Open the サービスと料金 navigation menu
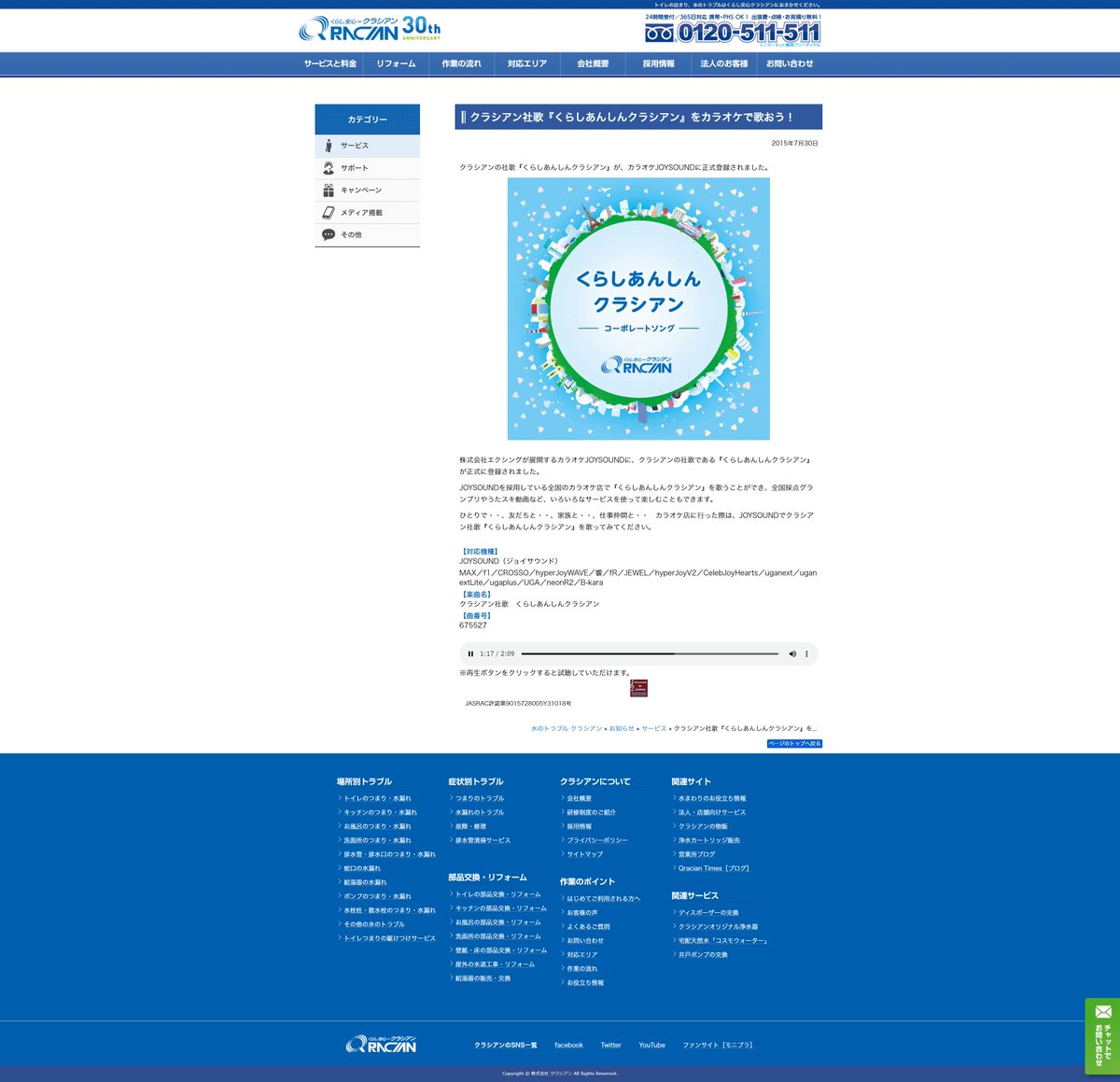Screen dimensions: 1120x1082 (x=330, y=63)
